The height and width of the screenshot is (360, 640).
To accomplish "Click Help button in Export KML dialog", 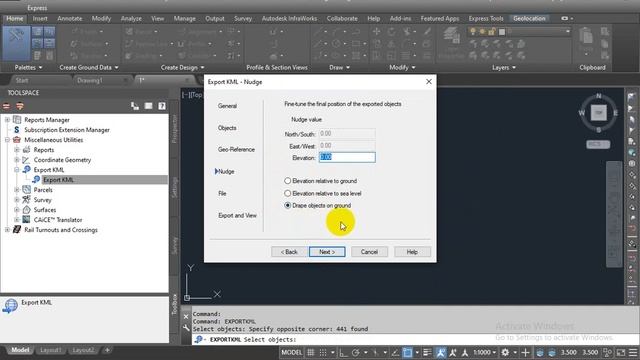I will [x=412, y=252].
